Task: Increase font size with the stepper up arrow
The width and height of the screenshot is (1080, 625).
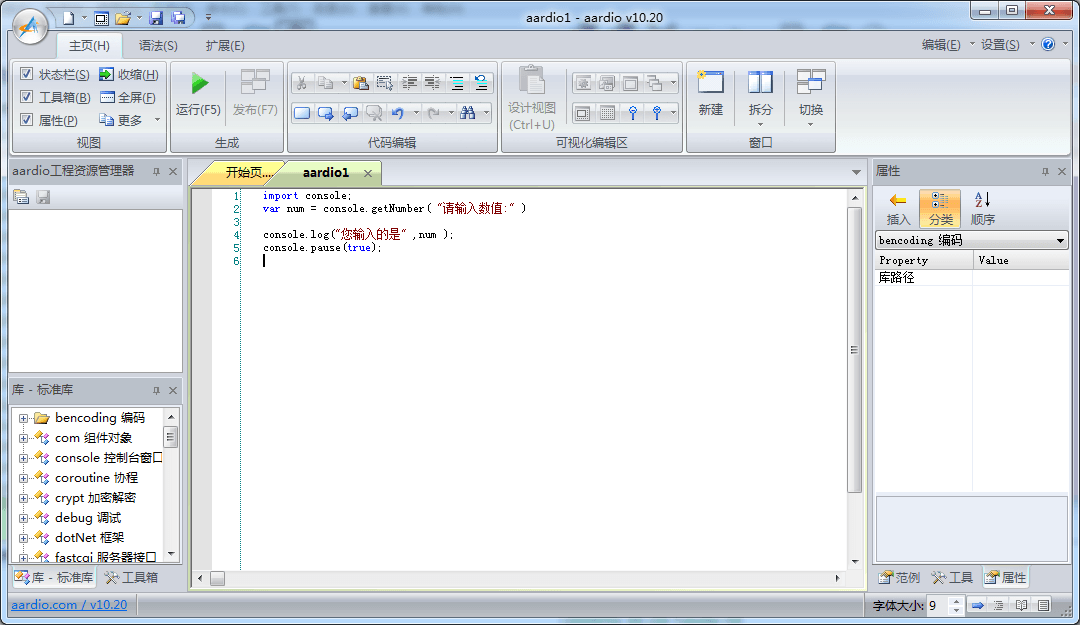Action: (x=956, y=601)
